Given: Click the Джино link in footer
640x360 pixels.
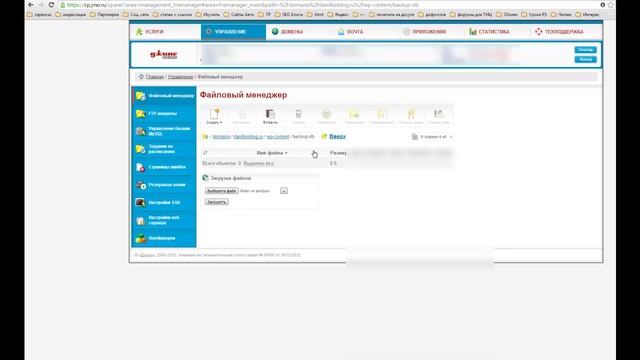Looking at the screenshot, I should point(147,255).
